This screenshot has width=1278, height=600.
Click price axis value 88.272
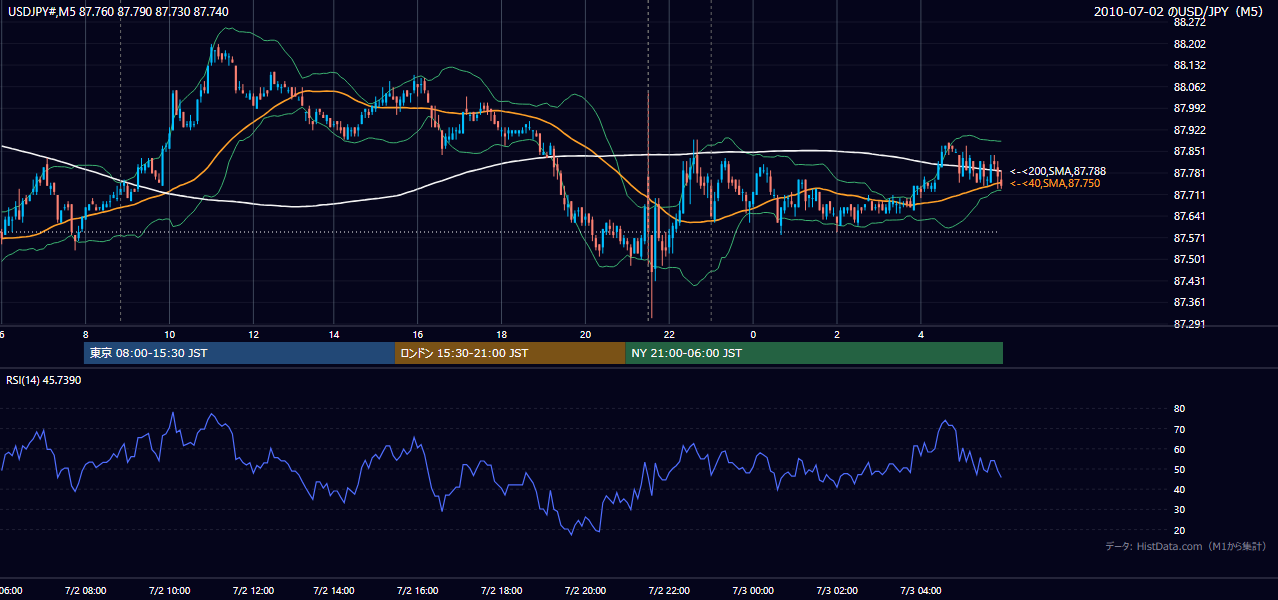pos(1190,23)
